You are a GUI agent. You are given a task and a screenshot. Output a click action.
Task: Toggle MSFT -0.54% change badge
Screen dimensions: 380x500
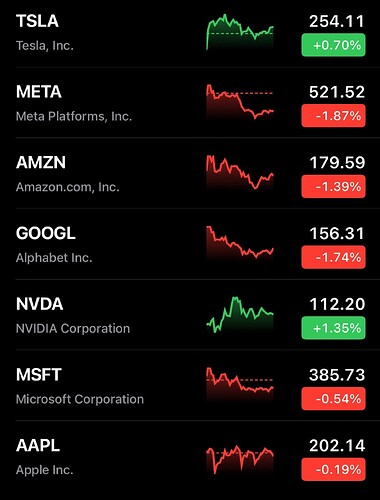coord(333,399)
